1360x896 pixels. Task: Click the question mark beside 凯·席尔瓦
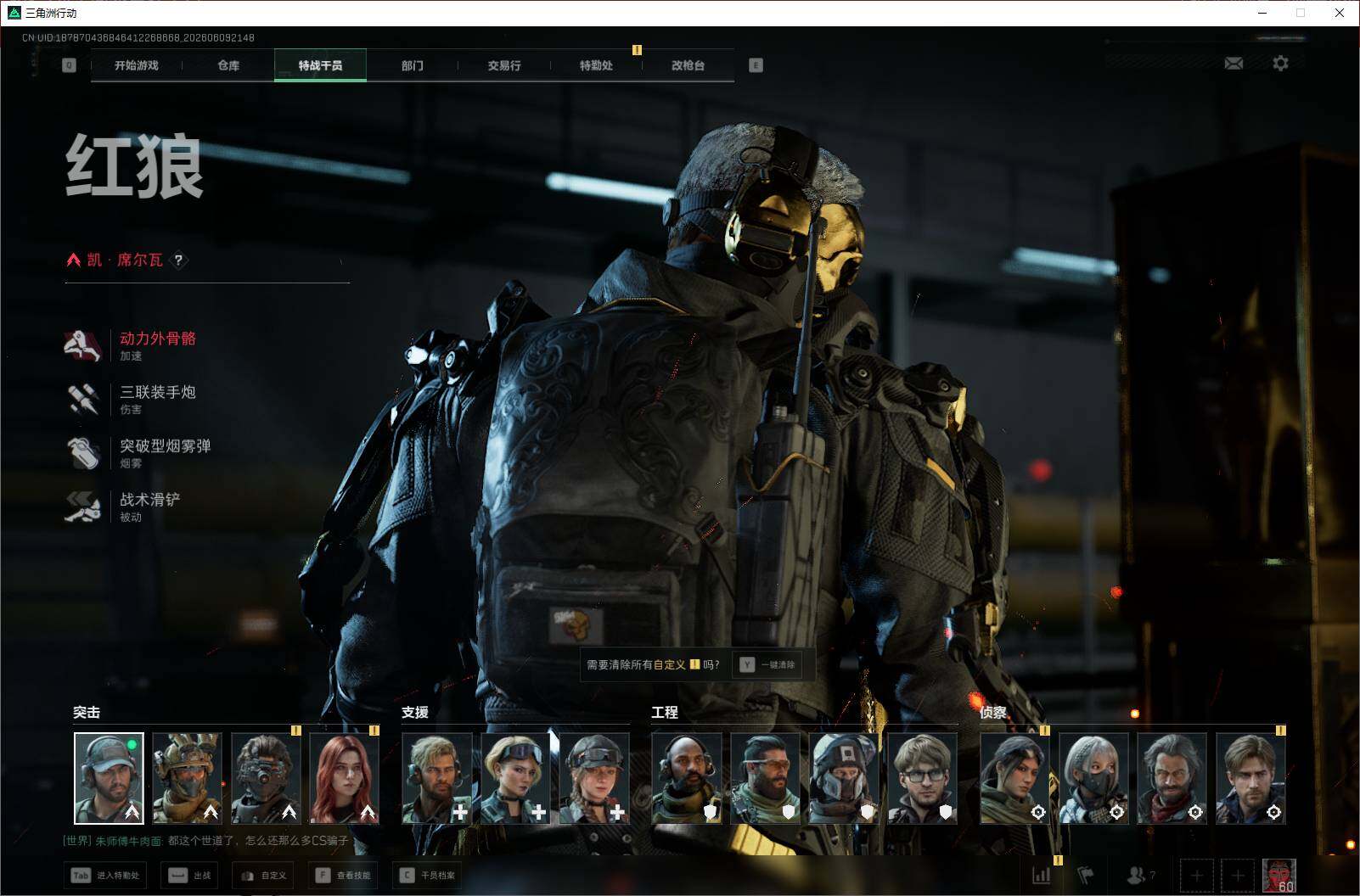(178, 260)
